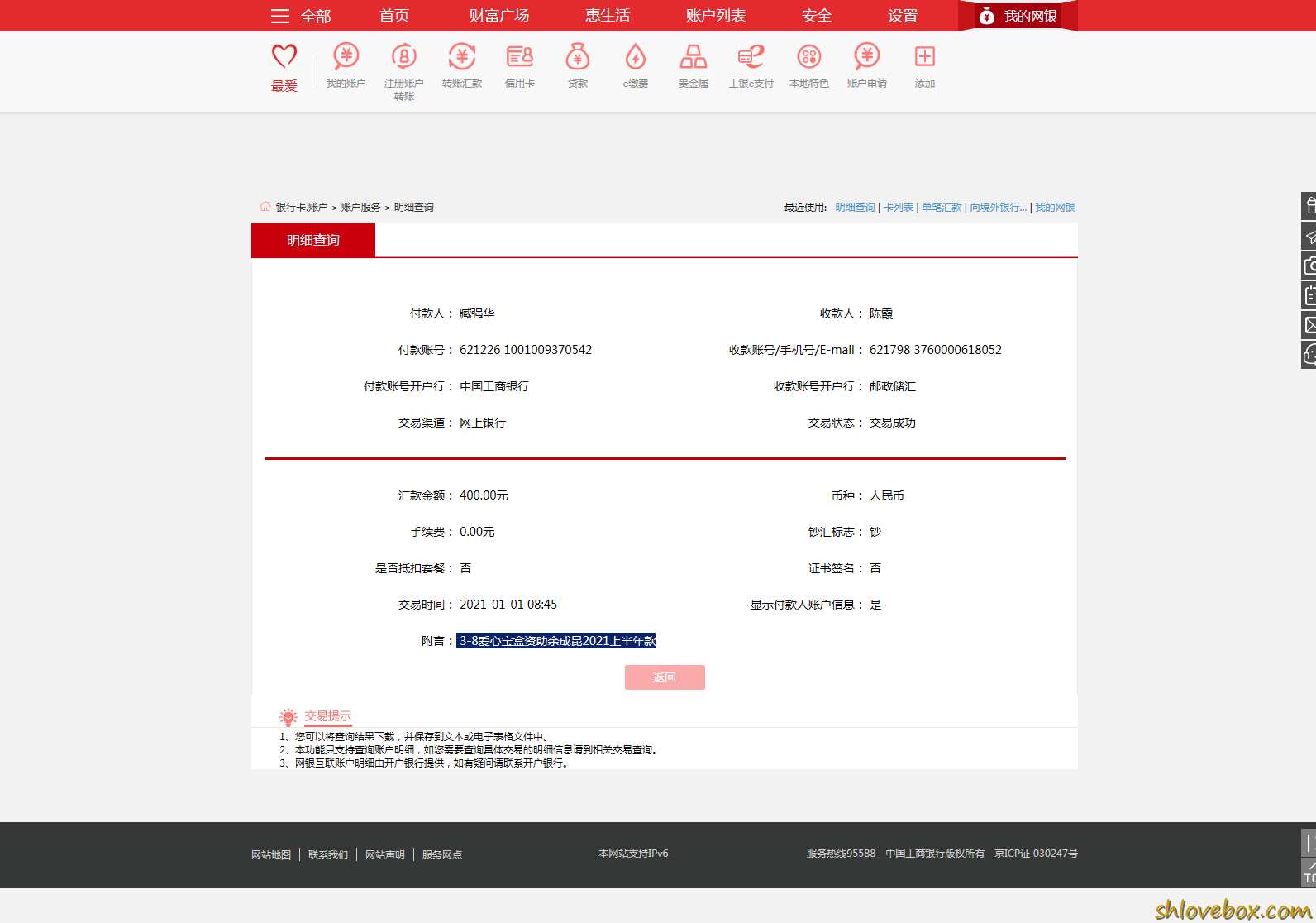The width and height of the screenshot is (1316, 923).
Task: Click the 联系我们 footer link
Action: pos(328,854)
